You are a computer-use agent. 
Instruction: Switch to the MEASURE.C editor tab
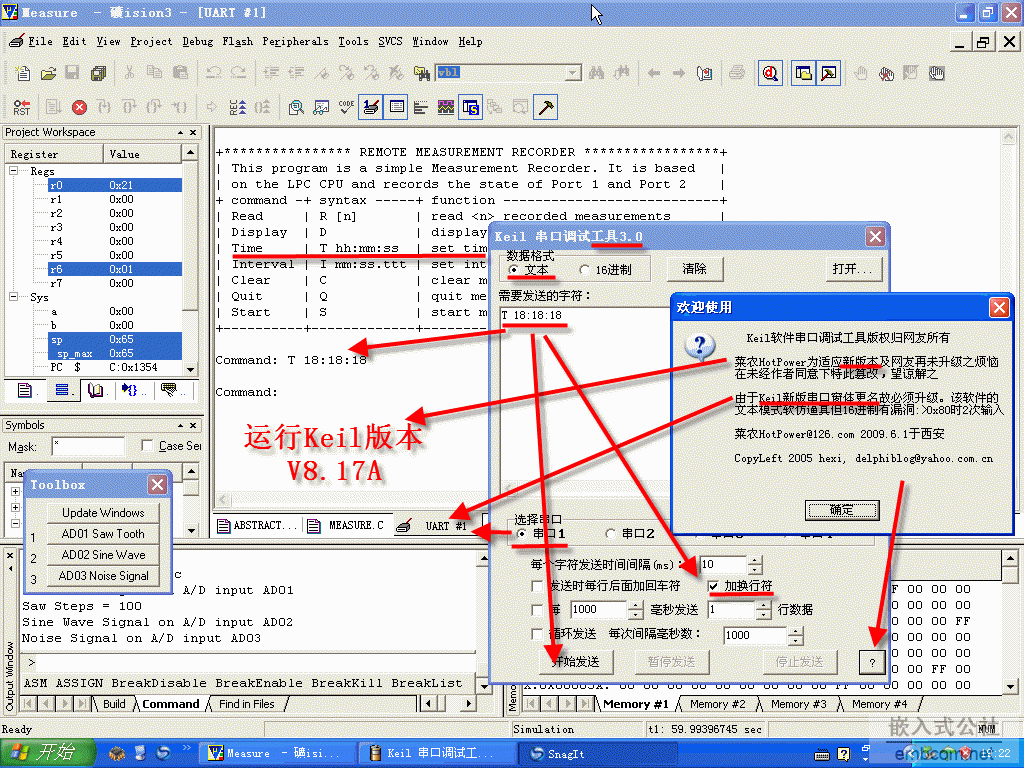[348, 525]
